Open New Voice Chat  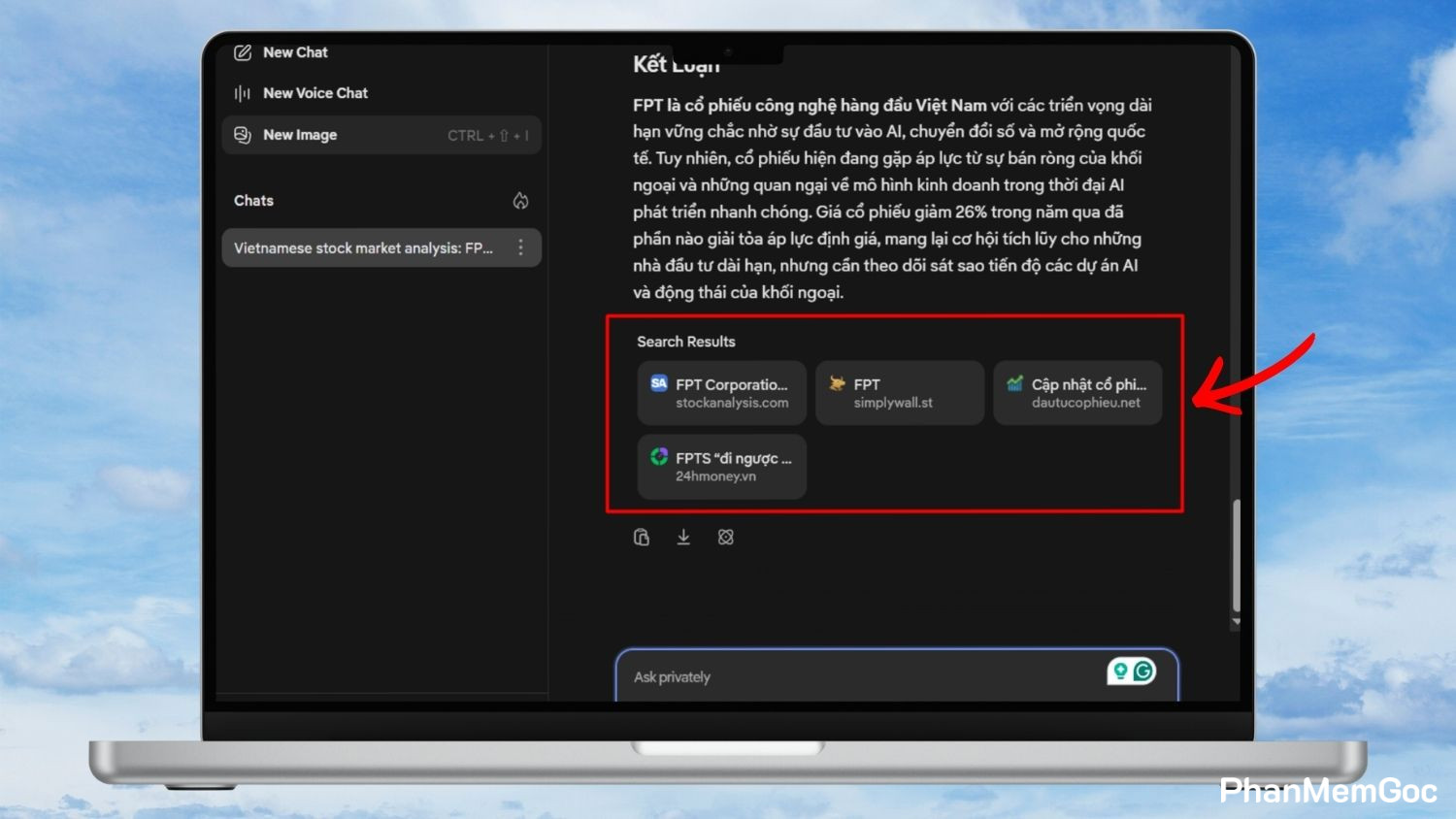point(301,93)
